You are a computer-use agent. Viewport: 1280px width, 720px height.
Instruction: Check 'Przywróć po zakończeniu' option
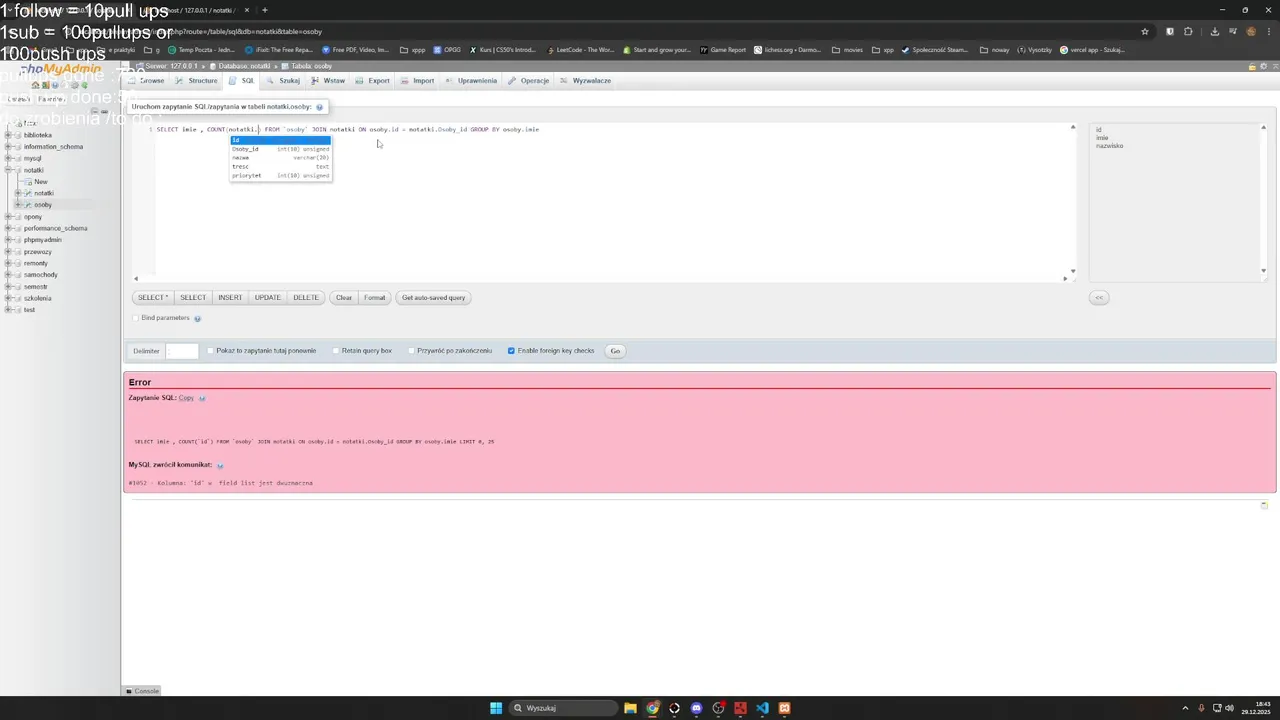pyautogui.click(x=412, y=351)
